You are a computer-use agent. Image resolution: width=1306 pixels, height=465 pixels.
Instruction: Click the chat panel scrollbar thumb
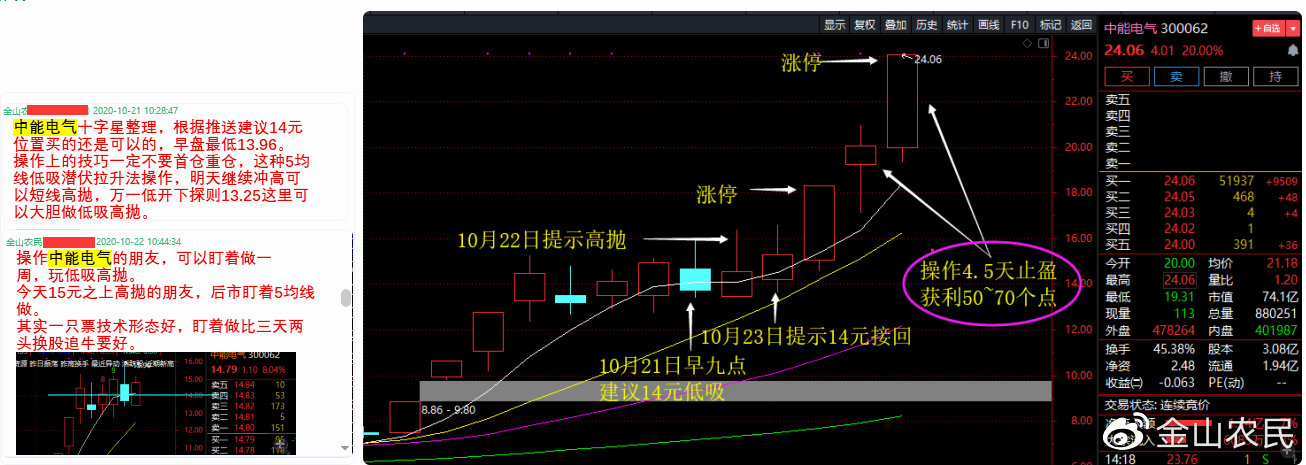[346, 299]
